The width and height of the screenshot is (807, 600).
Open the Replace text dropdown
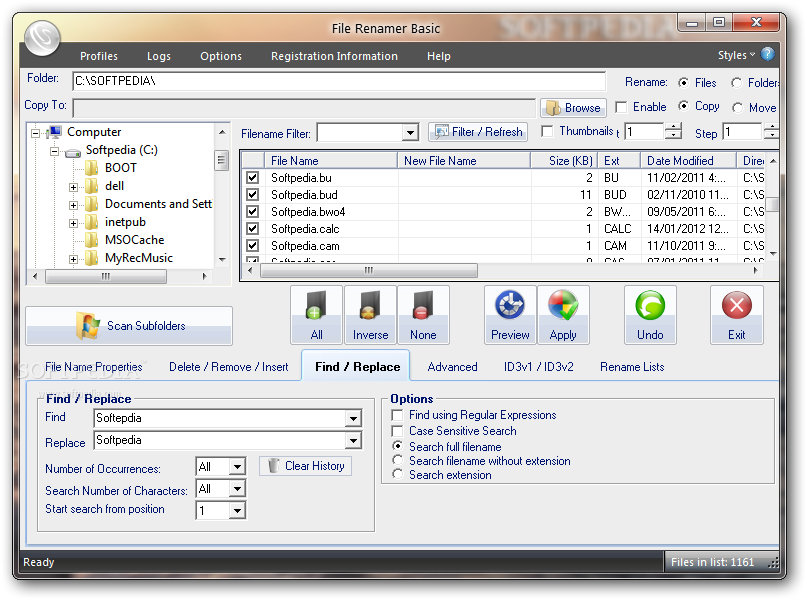[354, 440]
